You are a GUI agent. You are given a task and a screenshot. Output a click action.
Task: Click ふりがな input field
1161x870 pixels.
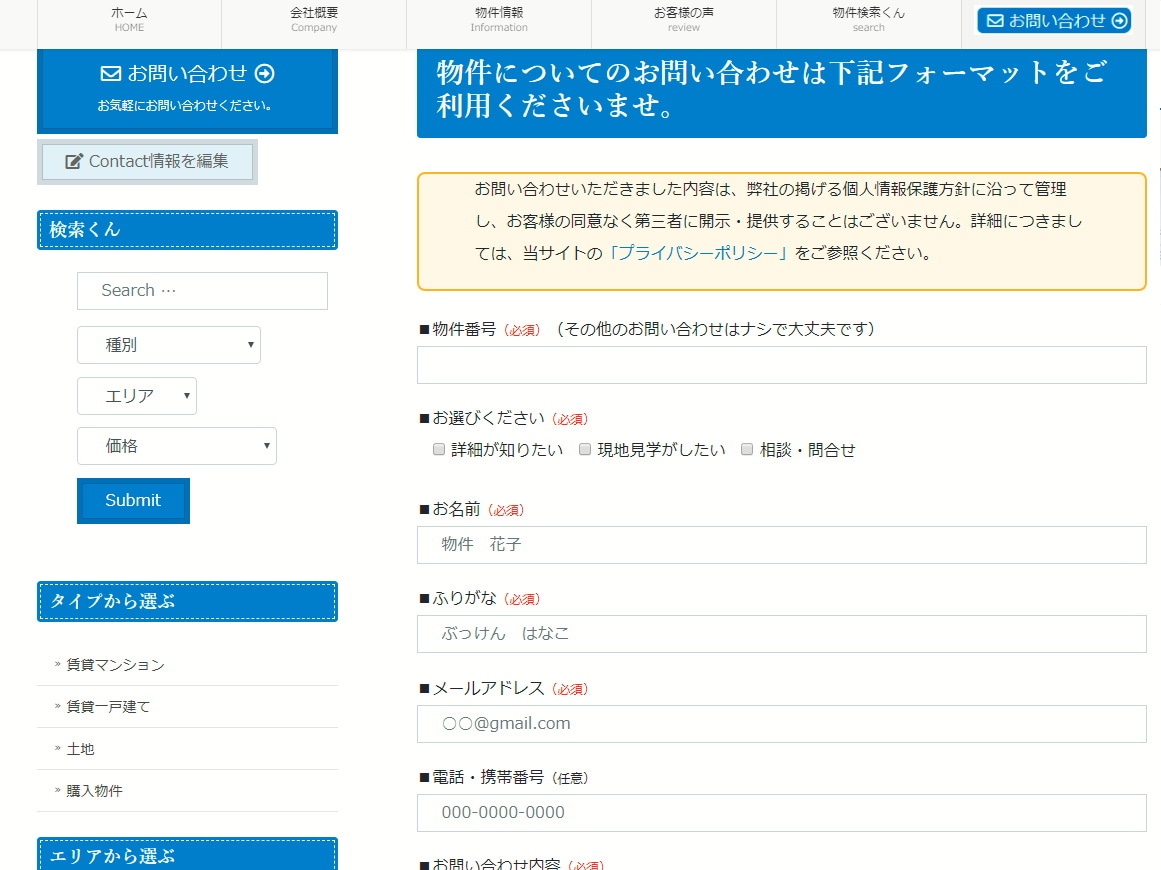pyautogui.click(x=782, y=634)
